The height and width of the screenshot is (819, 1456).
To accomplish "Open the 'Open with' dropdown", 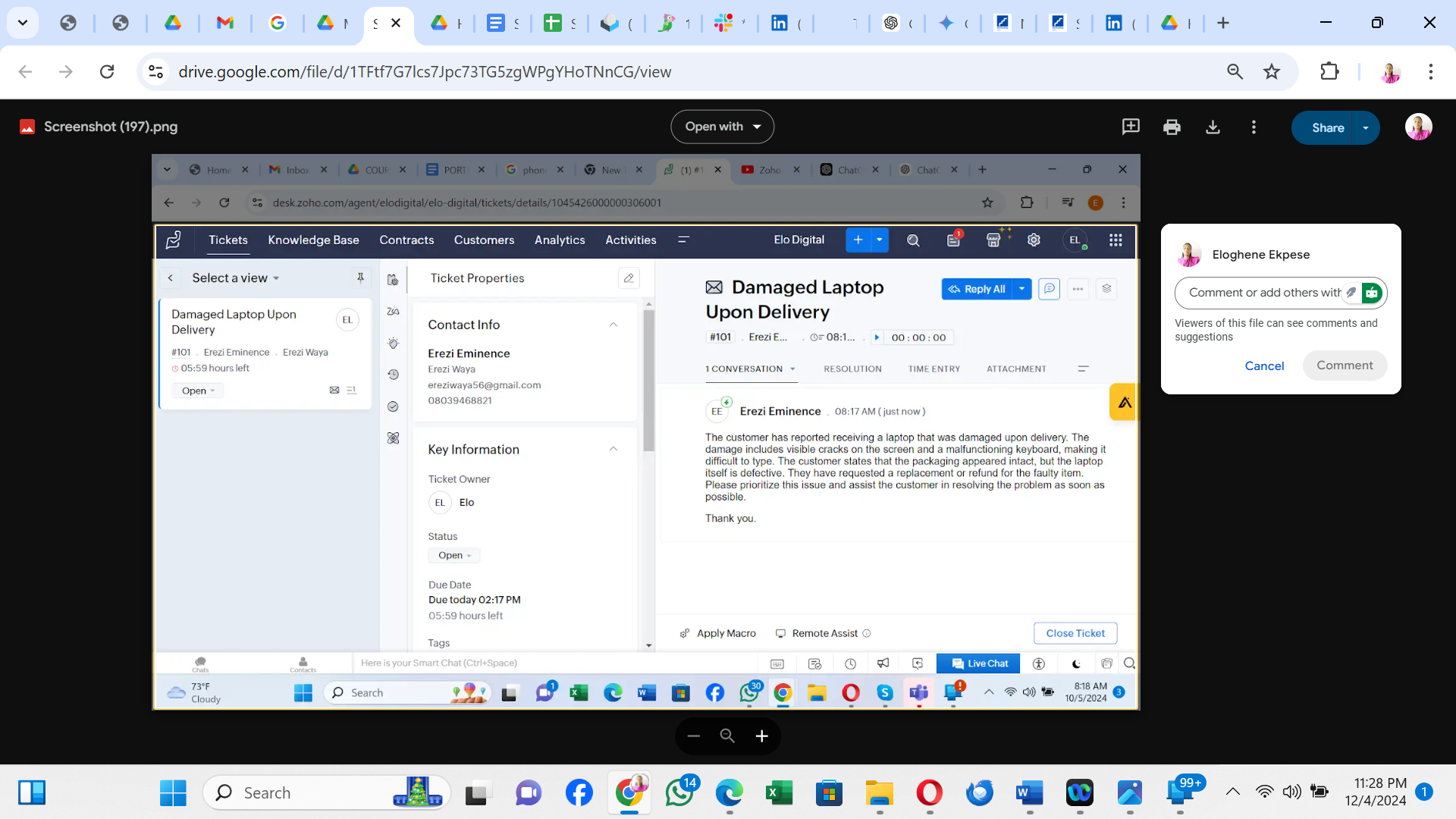I will [x=722, y=127].
